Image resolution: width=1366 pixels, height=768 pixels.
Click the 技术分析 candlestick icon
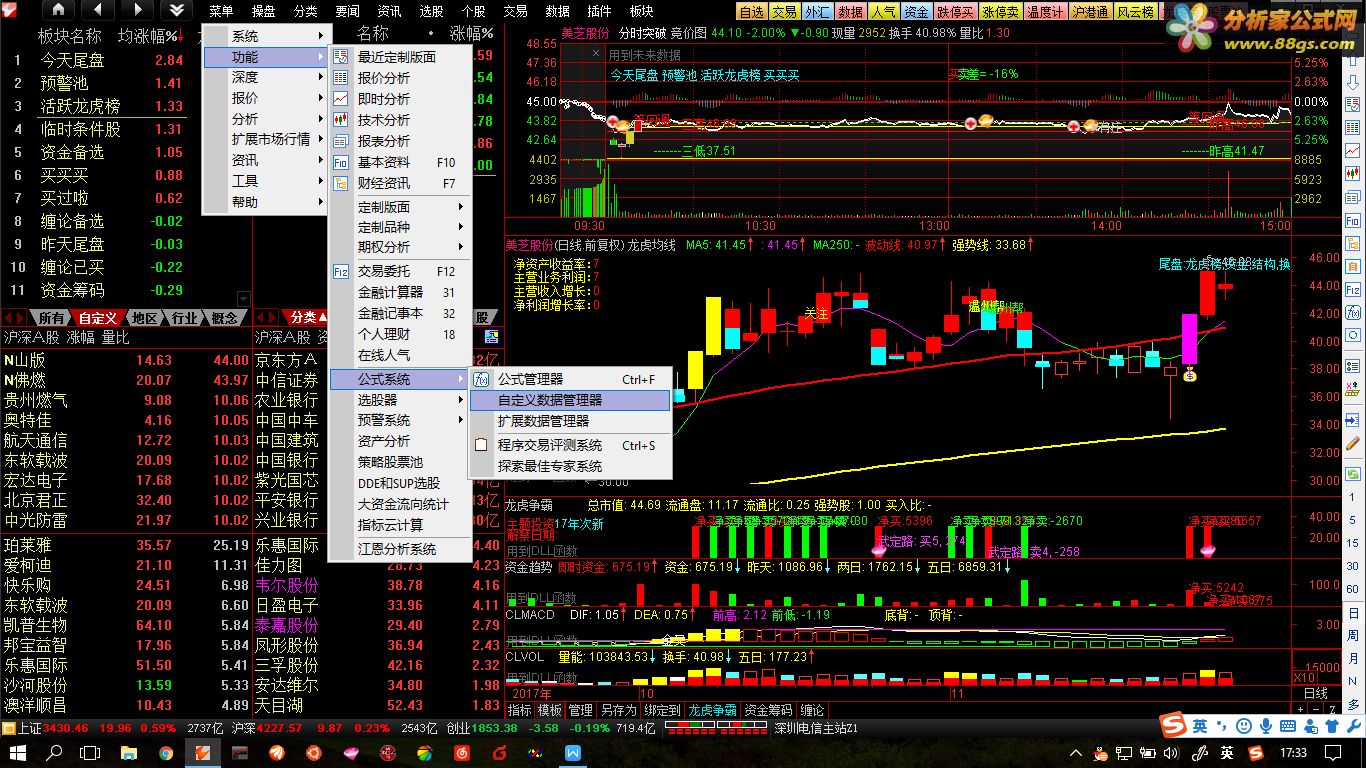[341, 120]
